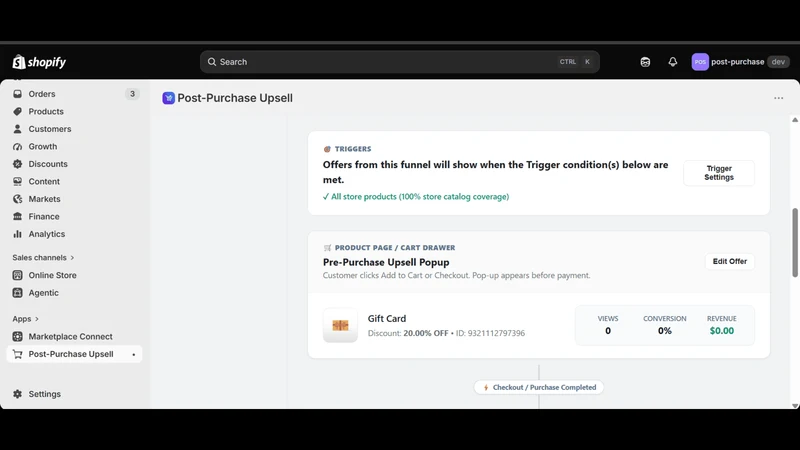Open Analytics in the sidebar
Viewport: 800px width, 450px height.
(x=47, y=234)
